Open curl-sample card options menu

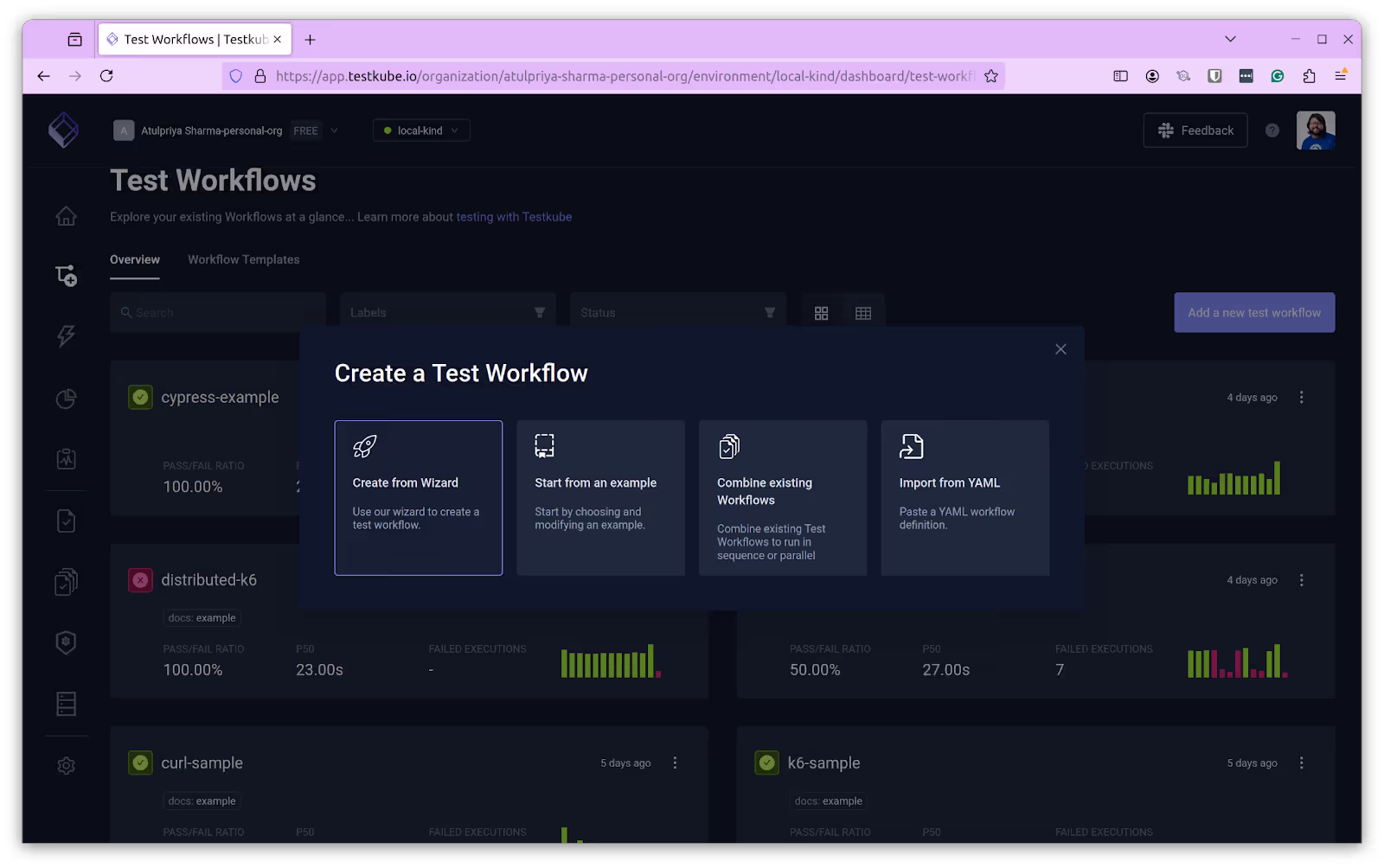pyautogui.click(x=676, y=763)
